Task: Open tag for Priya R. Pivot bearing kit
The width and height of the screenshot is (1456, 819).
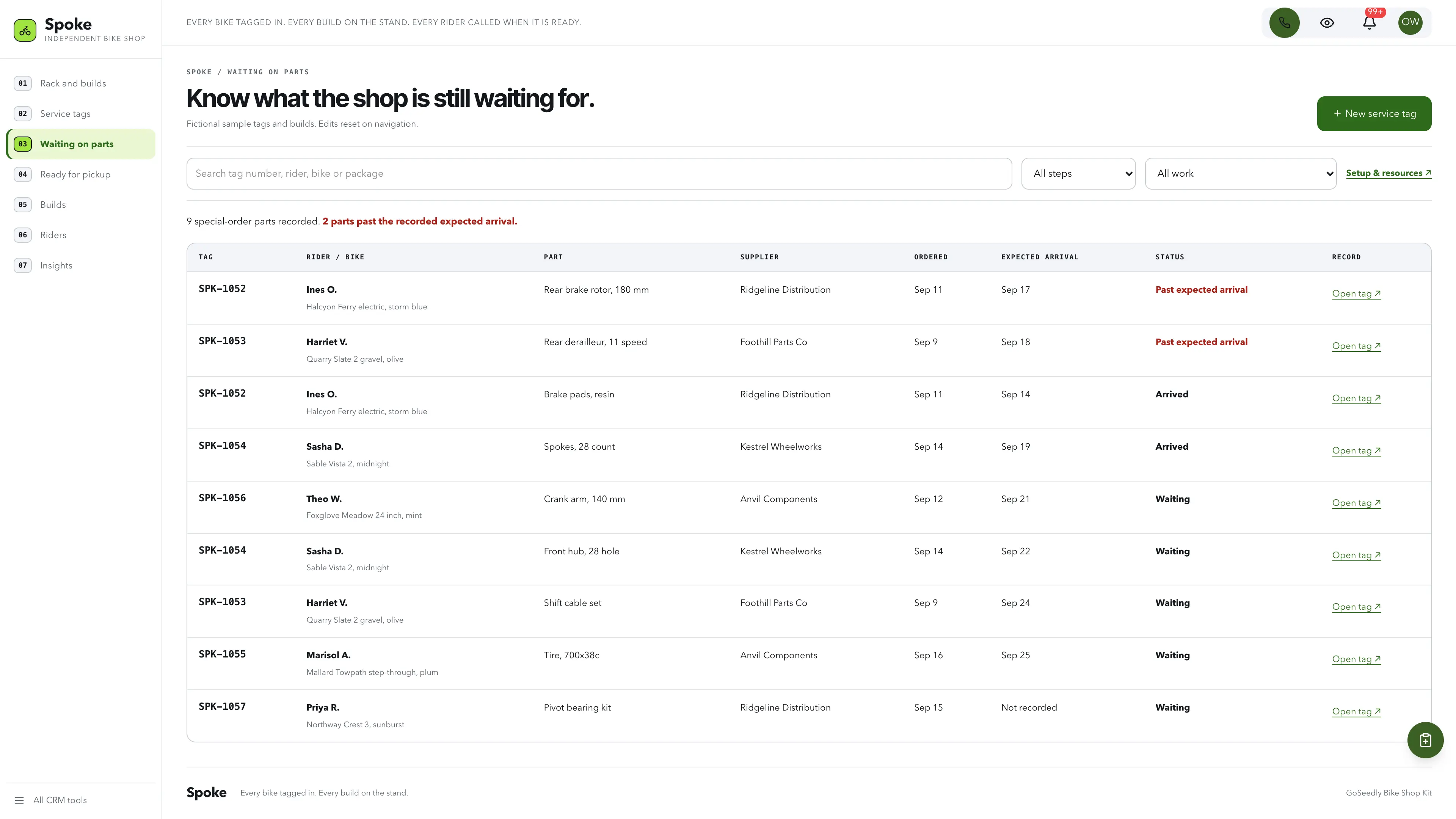Action: point(1356,712)
